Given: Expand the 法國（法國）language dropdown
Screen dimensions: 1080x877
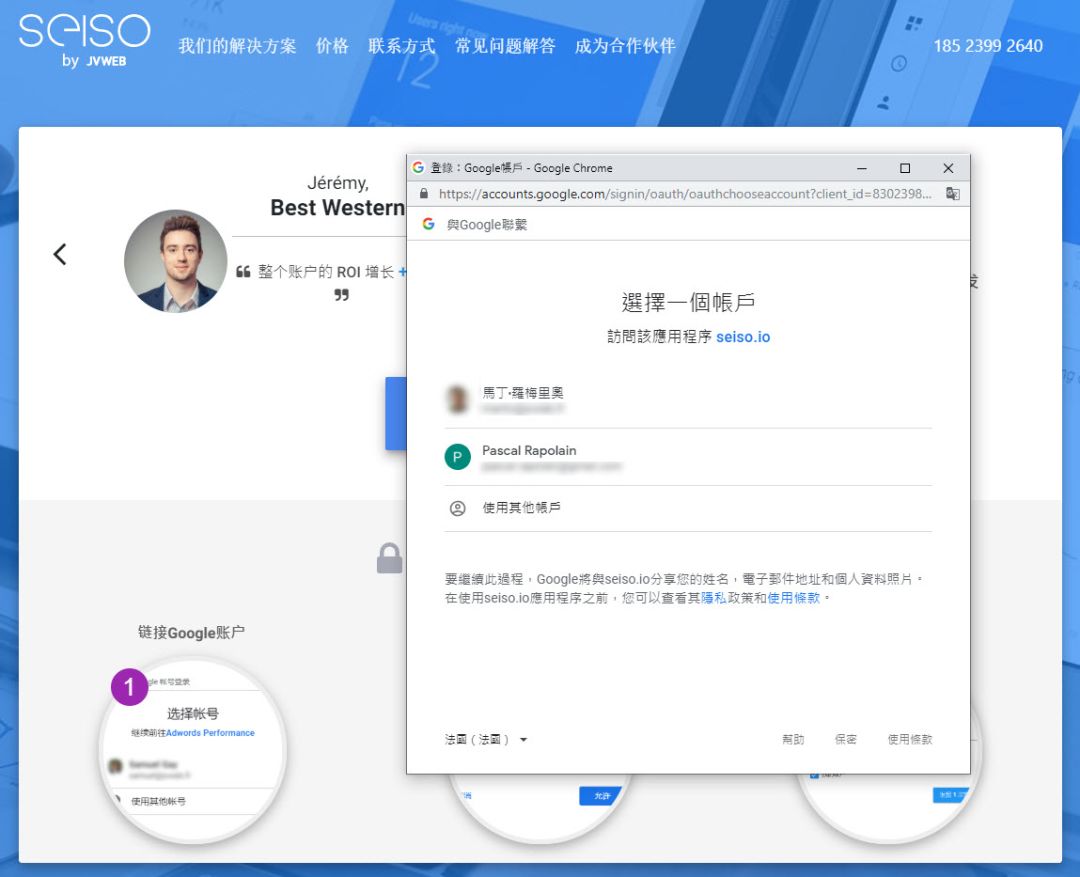Looking at the screenshot, I should coord(486,739).
